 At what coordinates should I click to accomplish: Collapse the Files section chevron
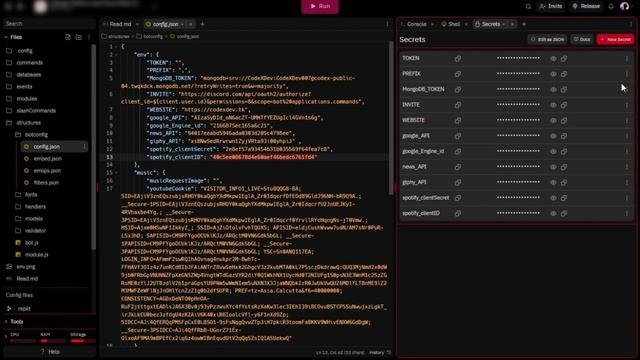click(x=6, y=37)
